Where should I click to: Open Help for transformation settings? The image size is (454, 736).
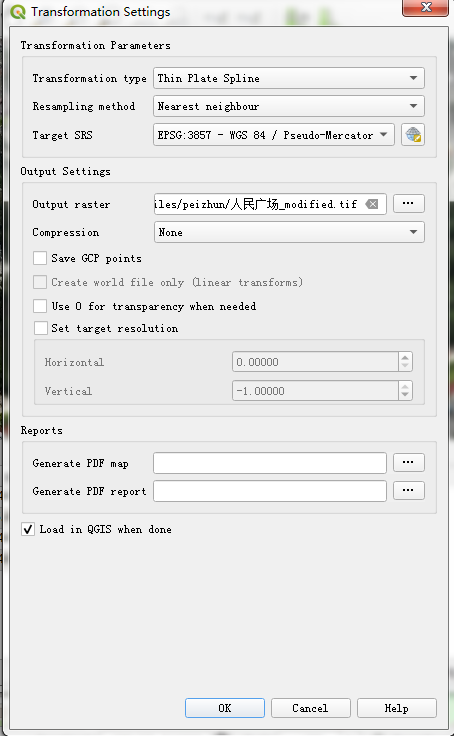[397, 708]
